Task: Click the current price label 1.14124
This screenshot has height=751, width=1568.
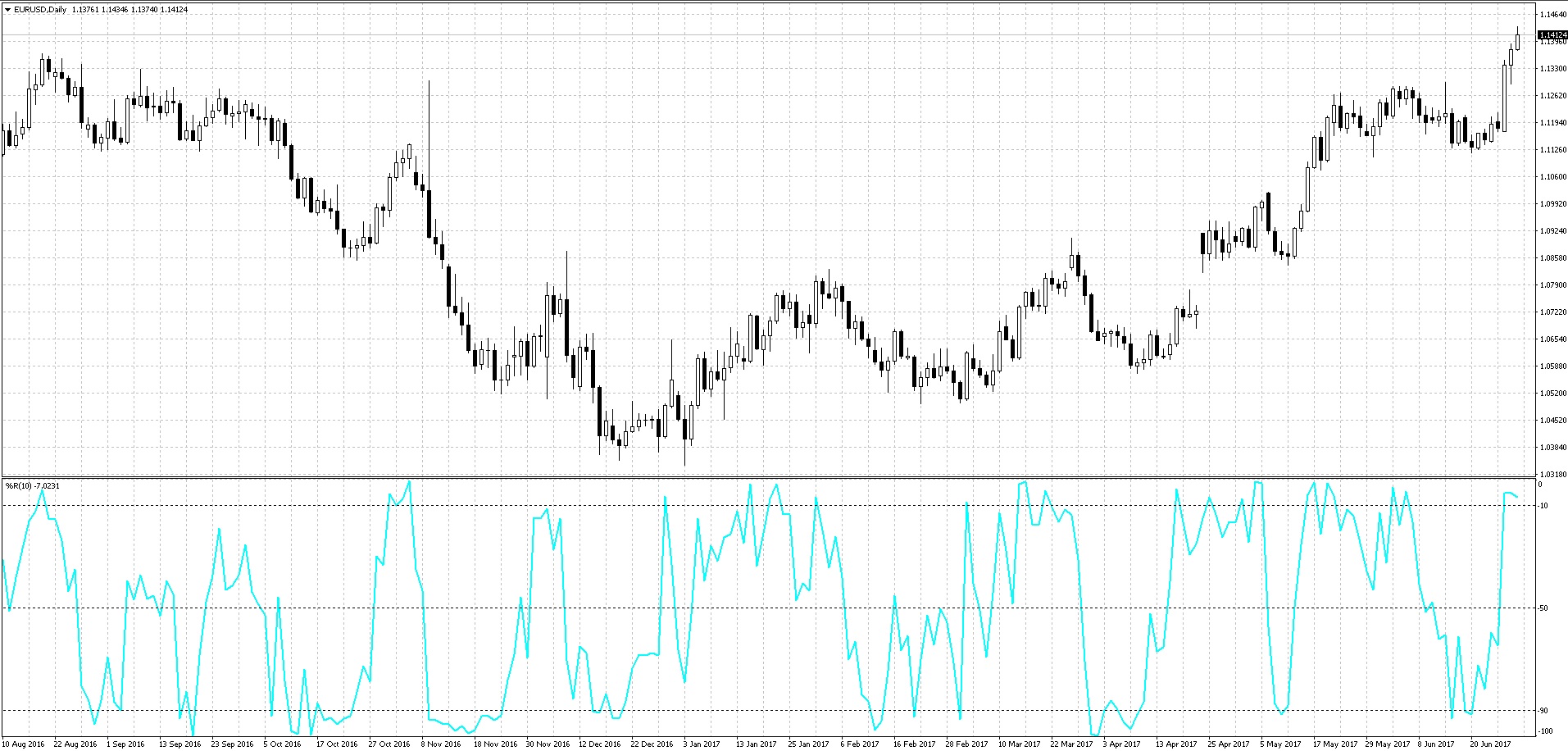Action: tap(1553, 35)
